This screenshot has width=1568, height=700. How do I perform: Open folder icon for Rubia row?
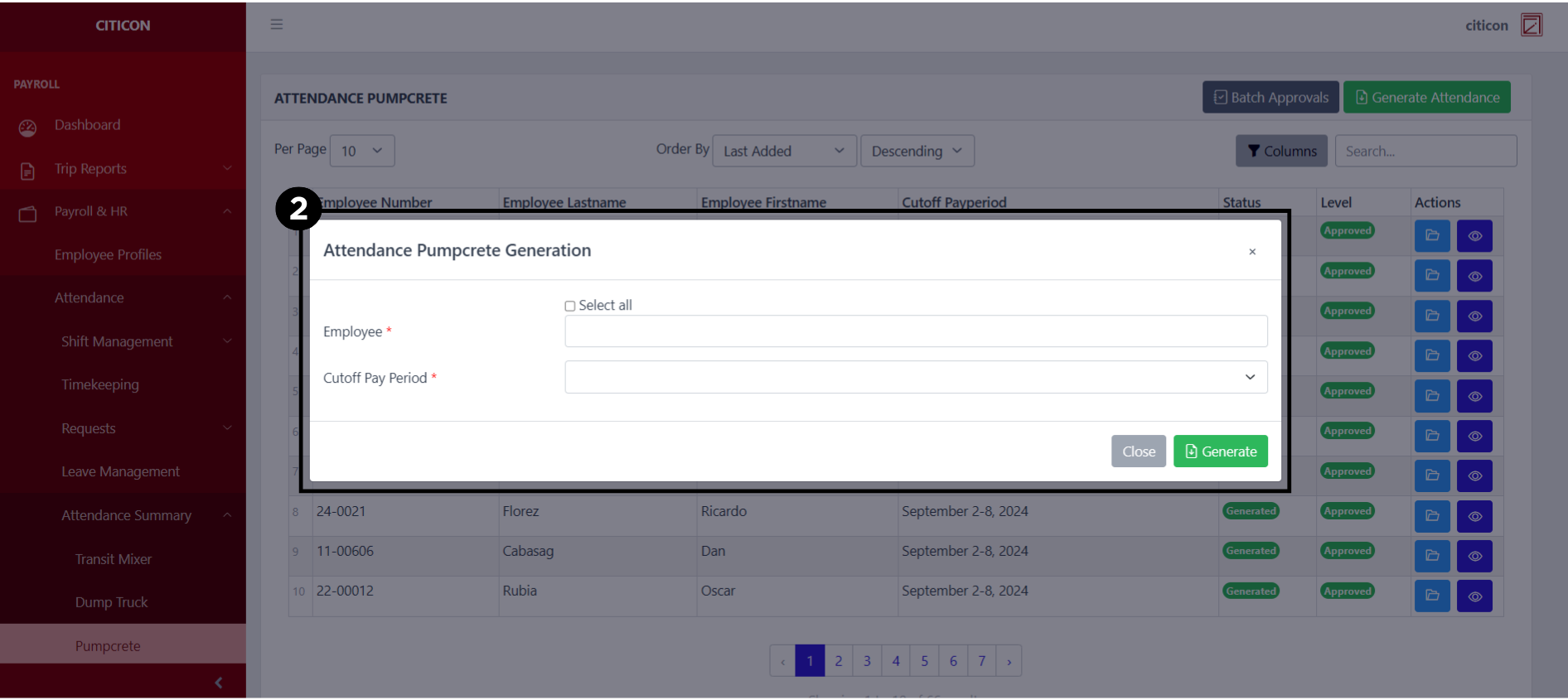coord(1431,596)
